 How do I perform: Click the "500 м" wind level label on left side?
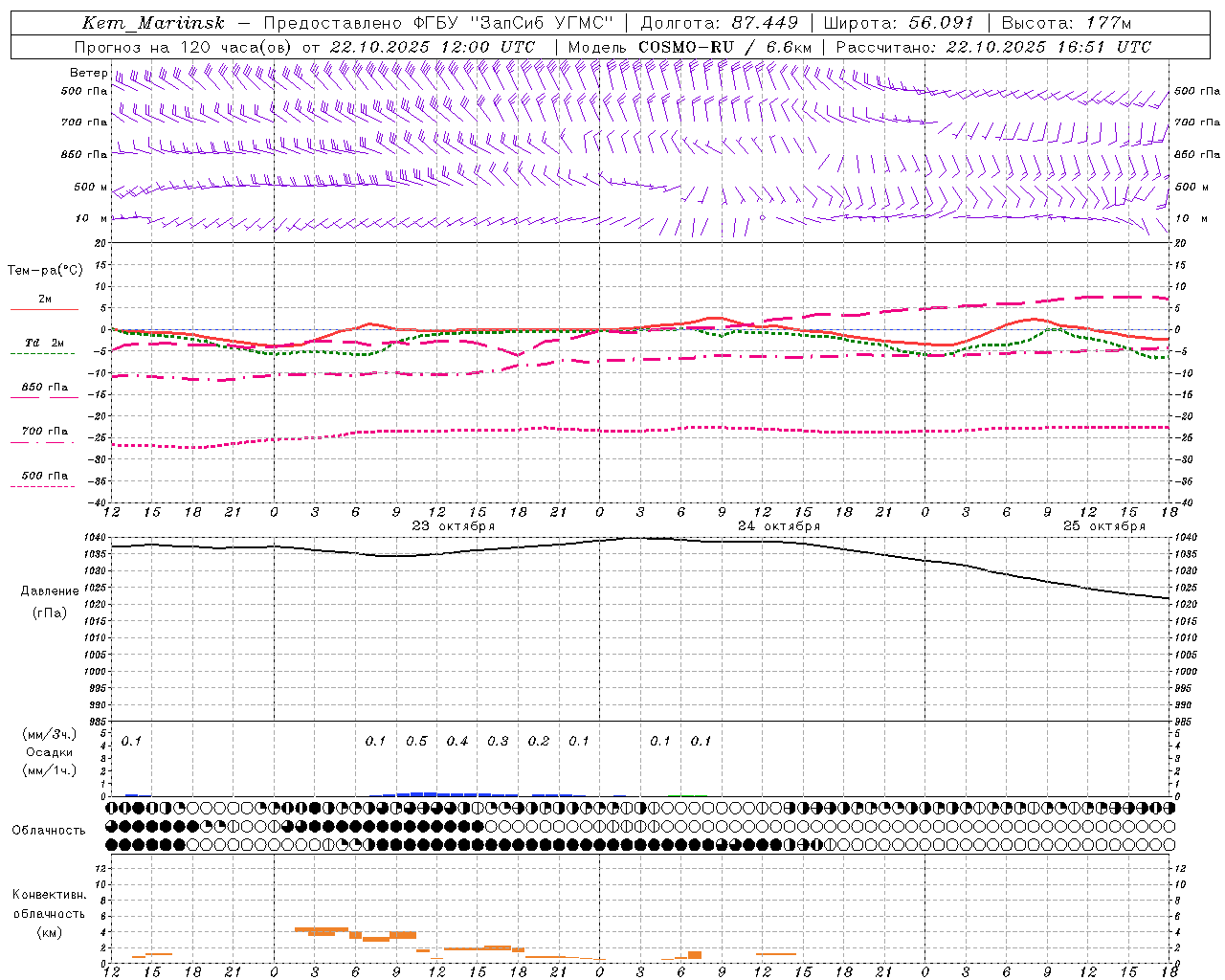pos(91,188)
